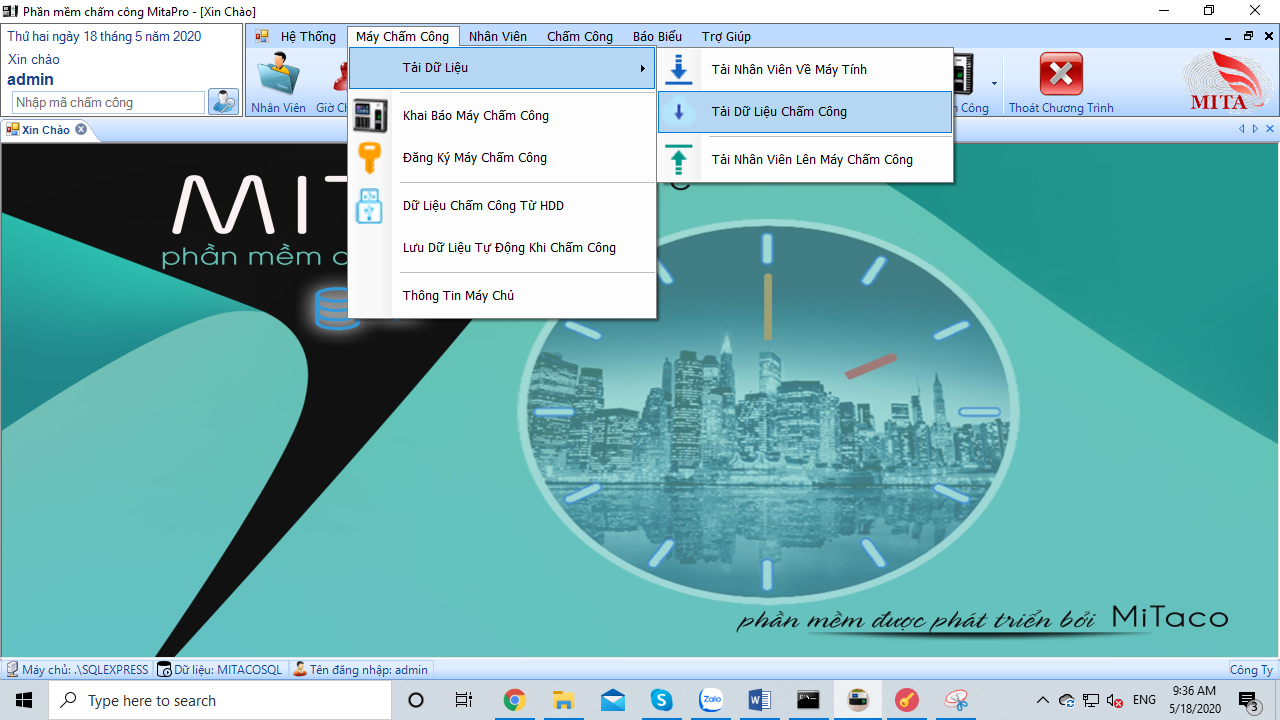
Task: Switch to the Xin Chào tab
Action: click(46, 130)
